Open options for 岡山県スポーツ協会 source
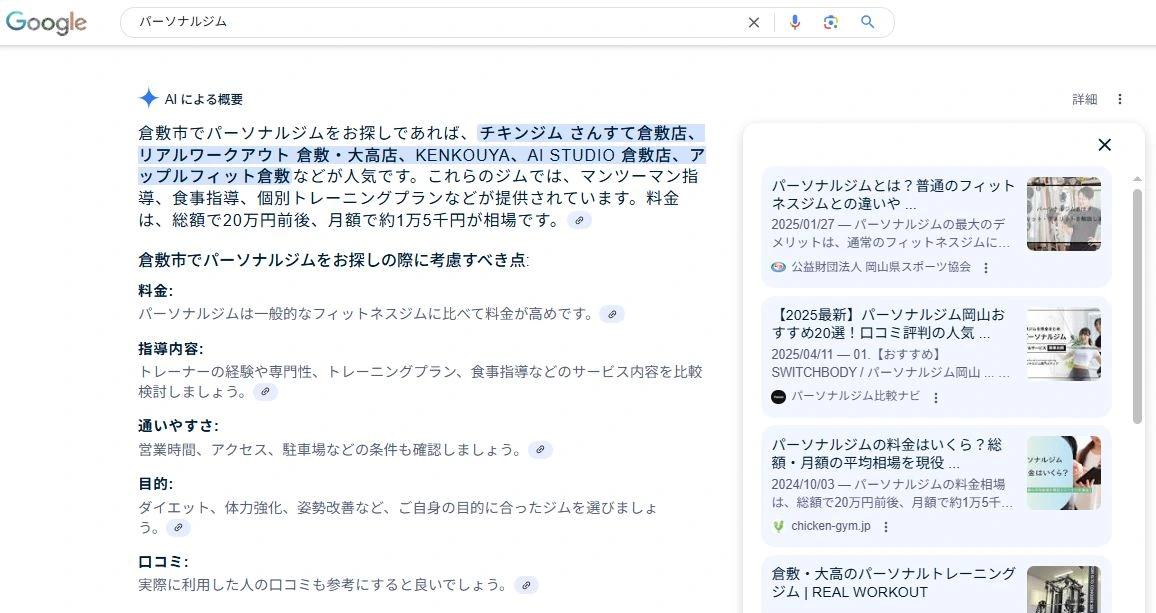 pos(986,268)
